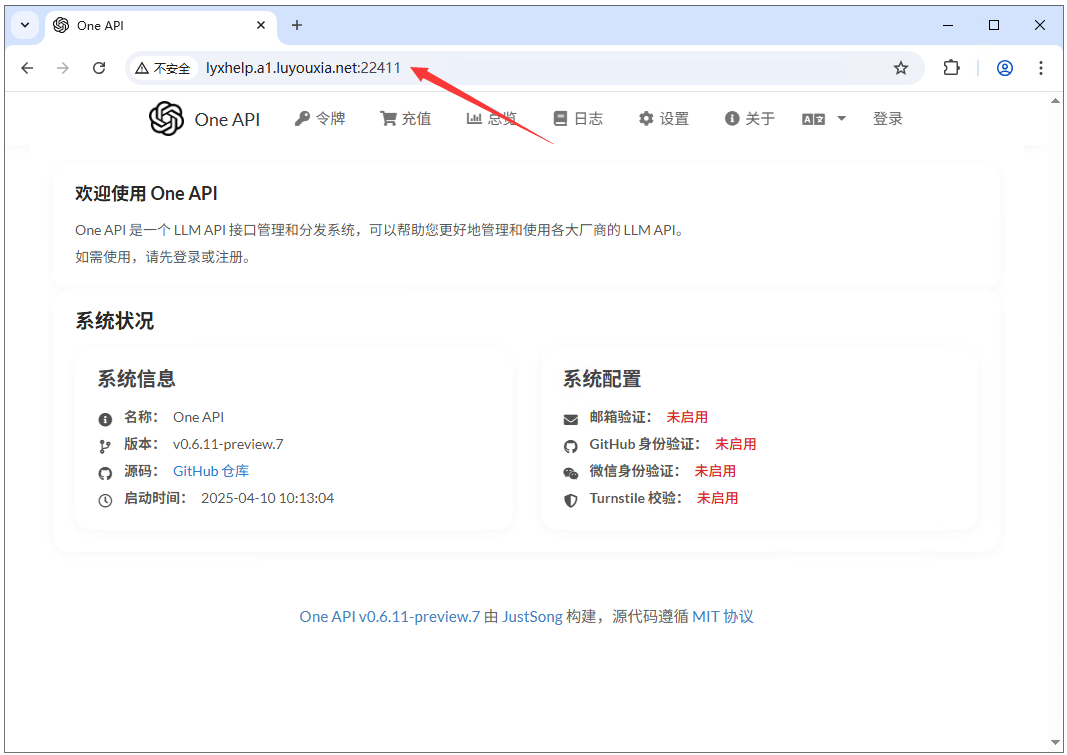Image resolution: width=1067 pixels, height=755 pixels.
Task: Open the 关于 about page
Action: coord(749,118)
